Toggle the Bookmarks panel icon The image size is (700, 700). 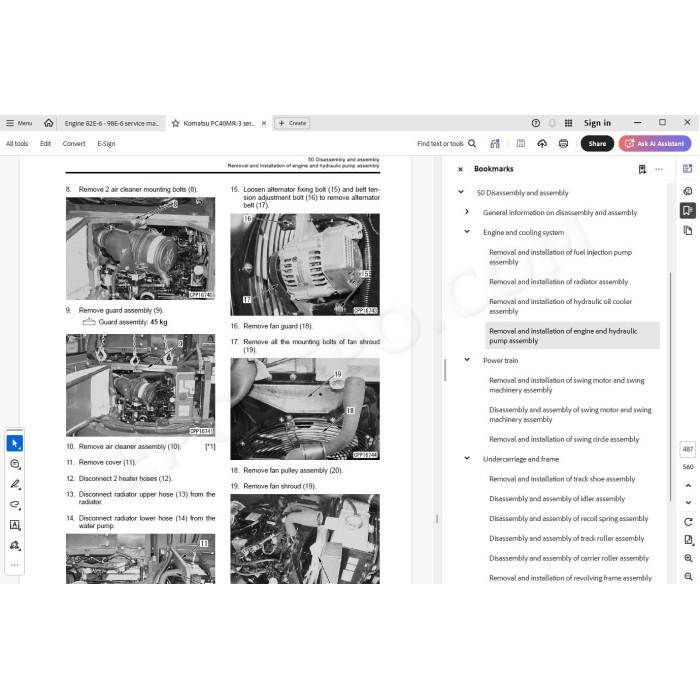click(x=688, y=210)
